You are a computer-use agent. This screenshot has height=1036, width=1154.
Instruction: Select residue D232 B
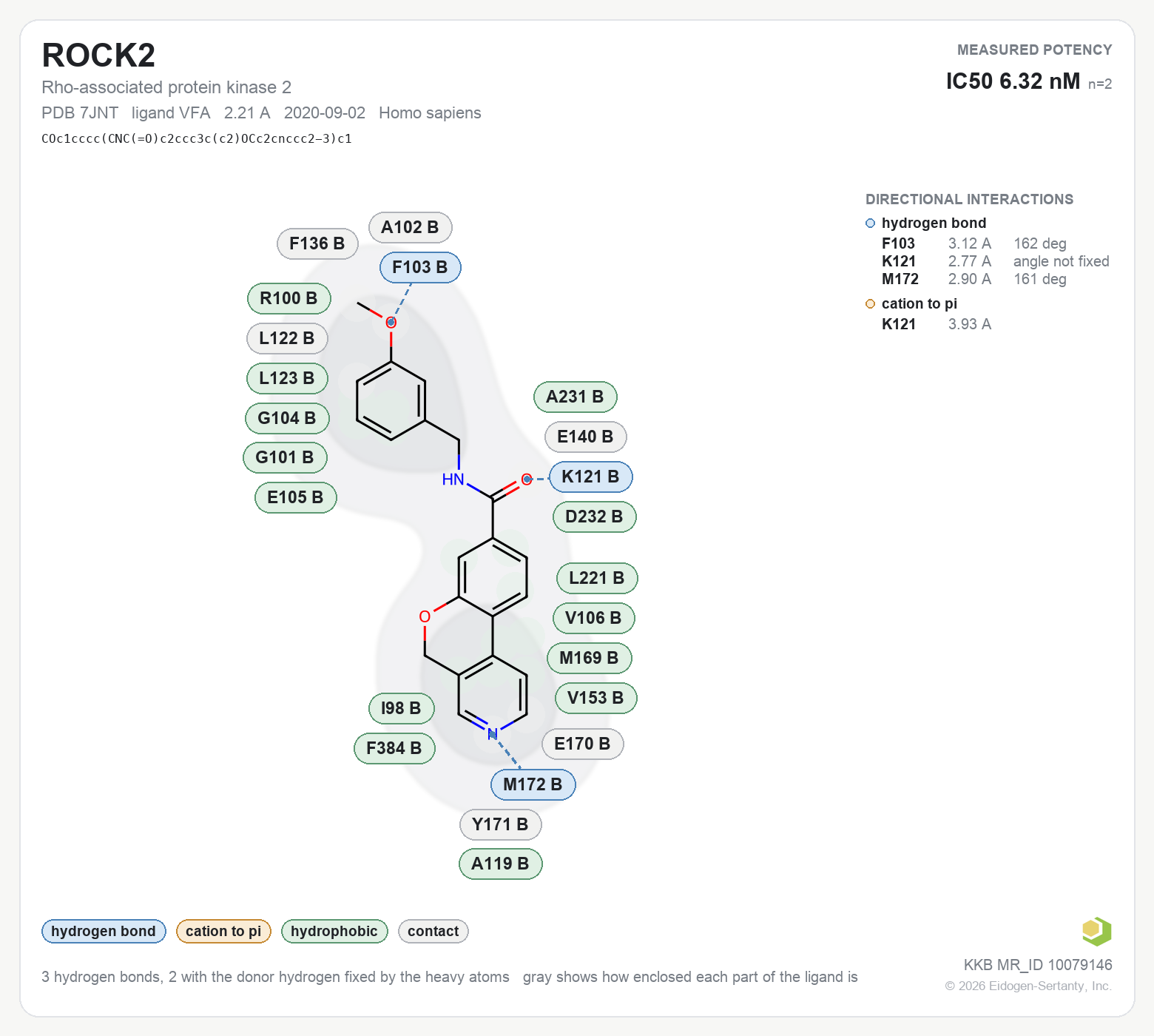pyautogui.click(x=594, y=517)
